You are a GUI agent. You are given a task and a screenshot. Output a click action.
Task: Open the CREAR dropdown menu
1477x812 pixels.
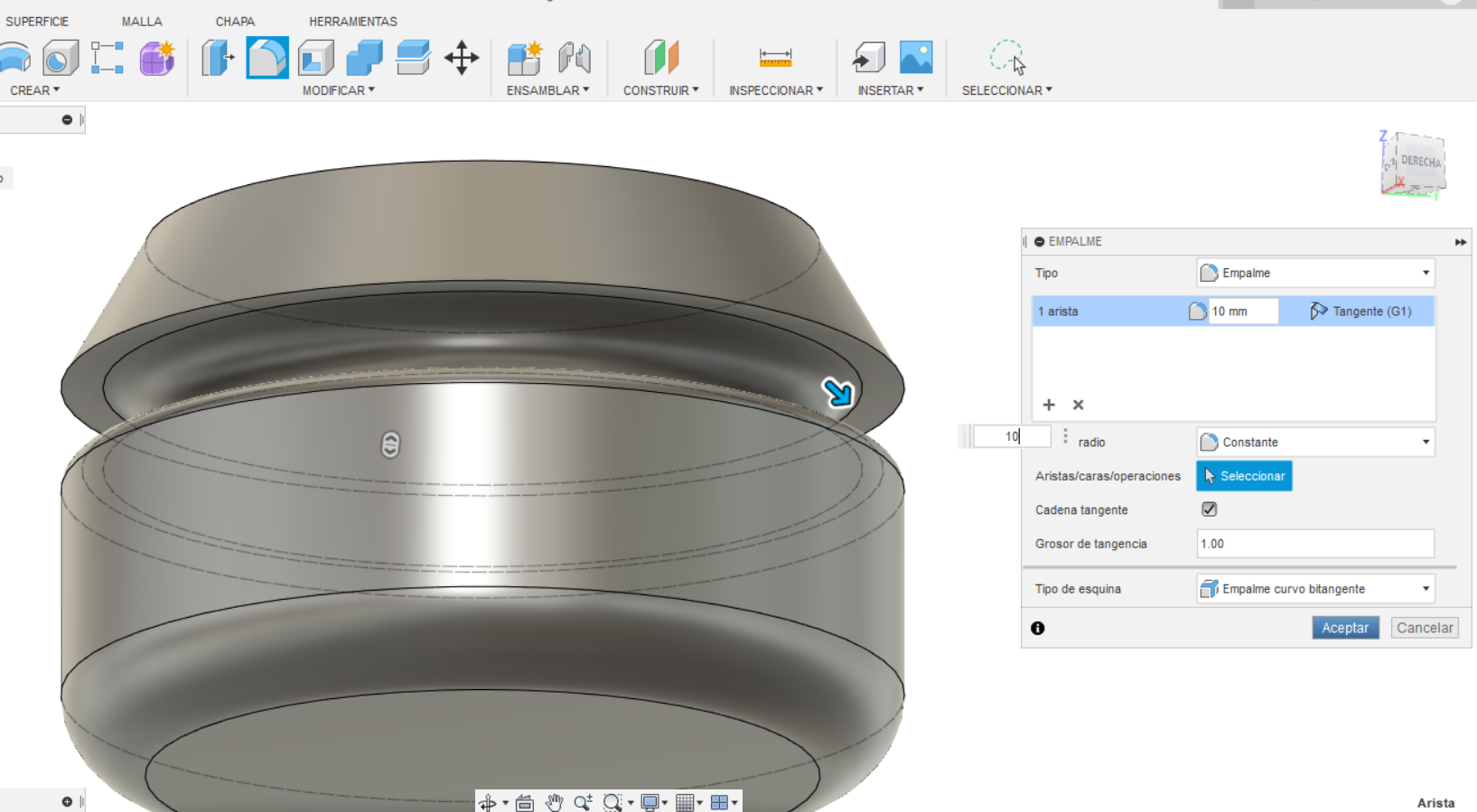pos(34,90)
